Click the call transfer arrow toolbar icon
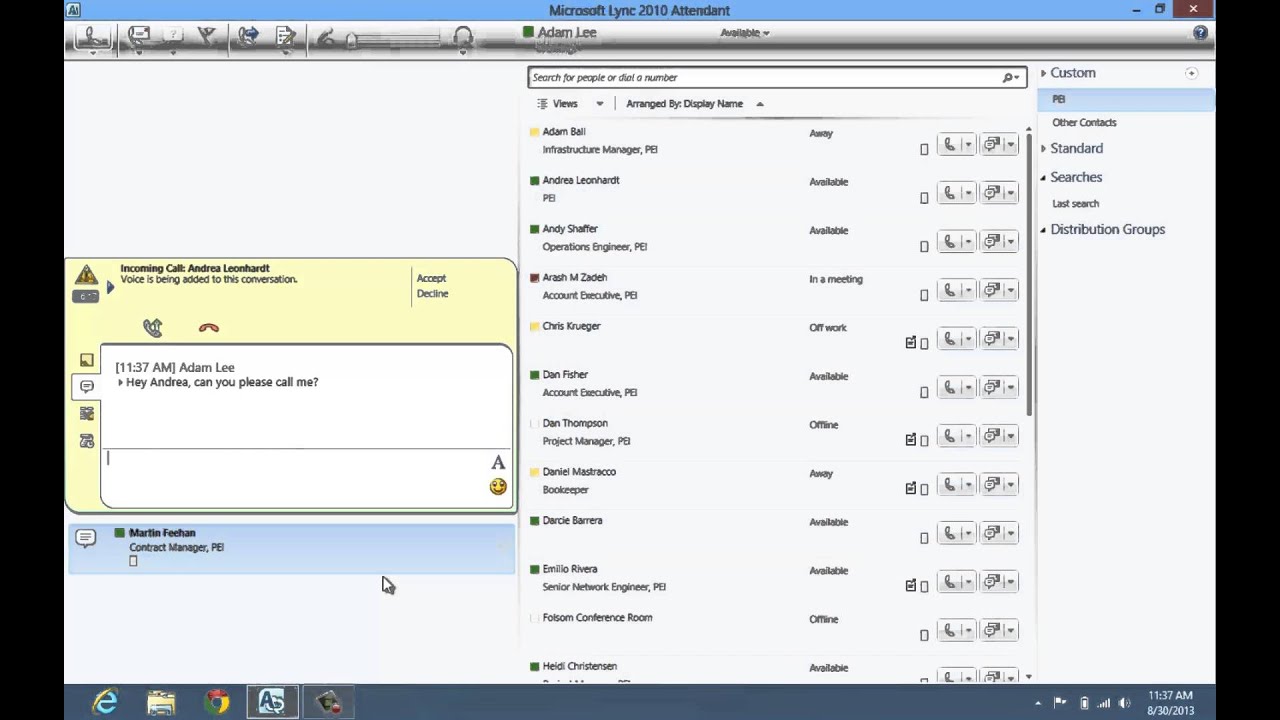The image size is (1280, 720). (246, 37)
